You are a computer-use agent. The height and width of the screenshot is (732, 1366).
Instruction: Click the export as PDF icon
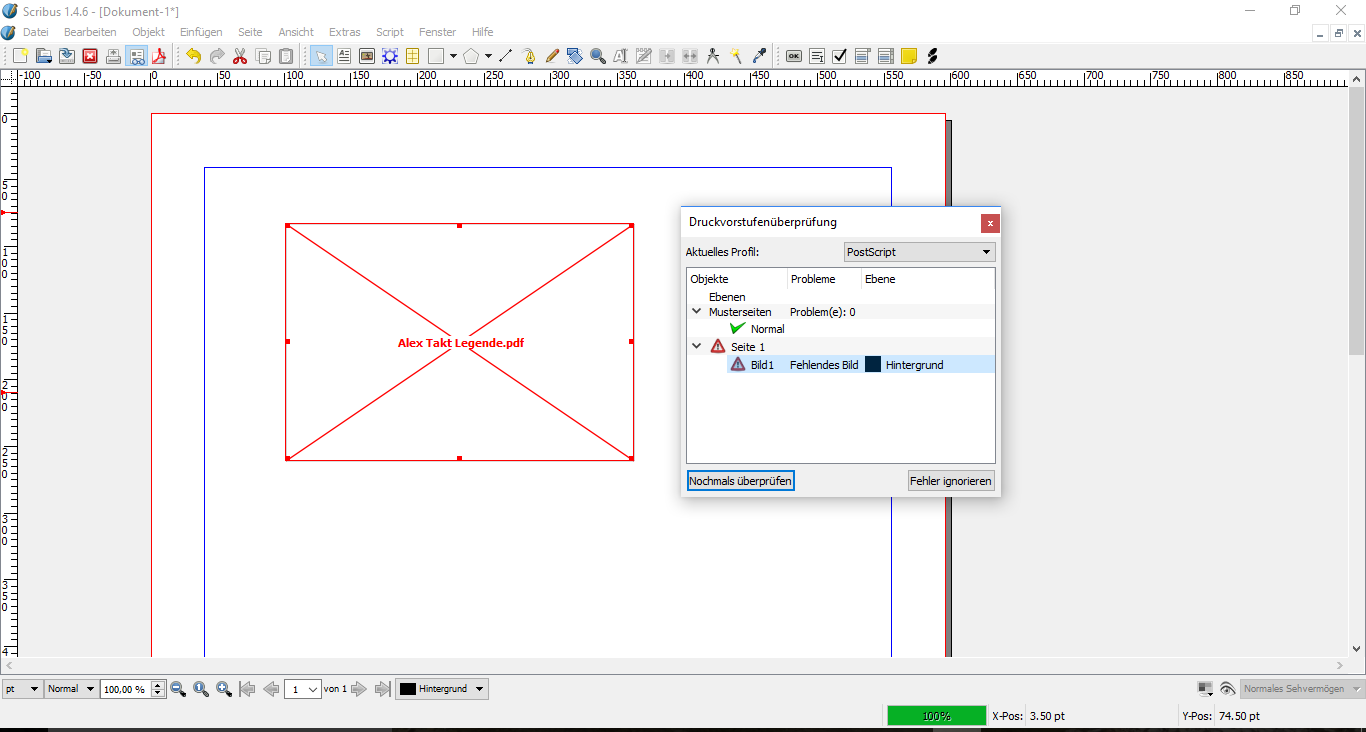158,56
